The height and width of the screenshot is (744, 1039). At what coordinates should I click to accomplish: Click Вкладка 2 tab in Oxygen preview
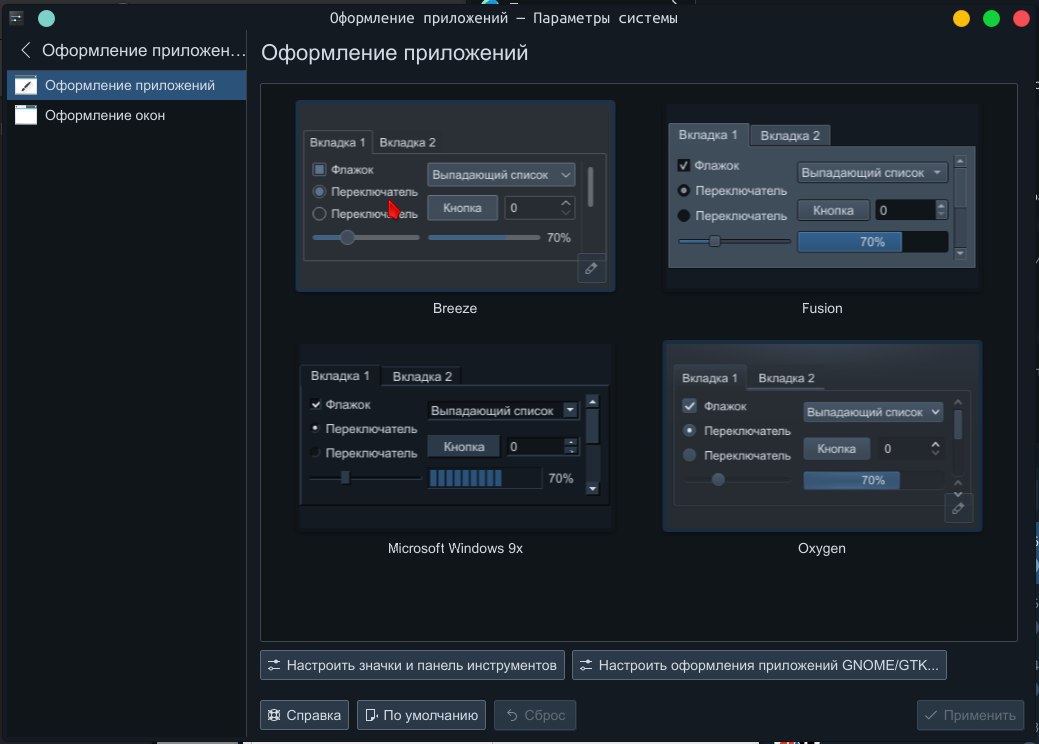[786, 378]
